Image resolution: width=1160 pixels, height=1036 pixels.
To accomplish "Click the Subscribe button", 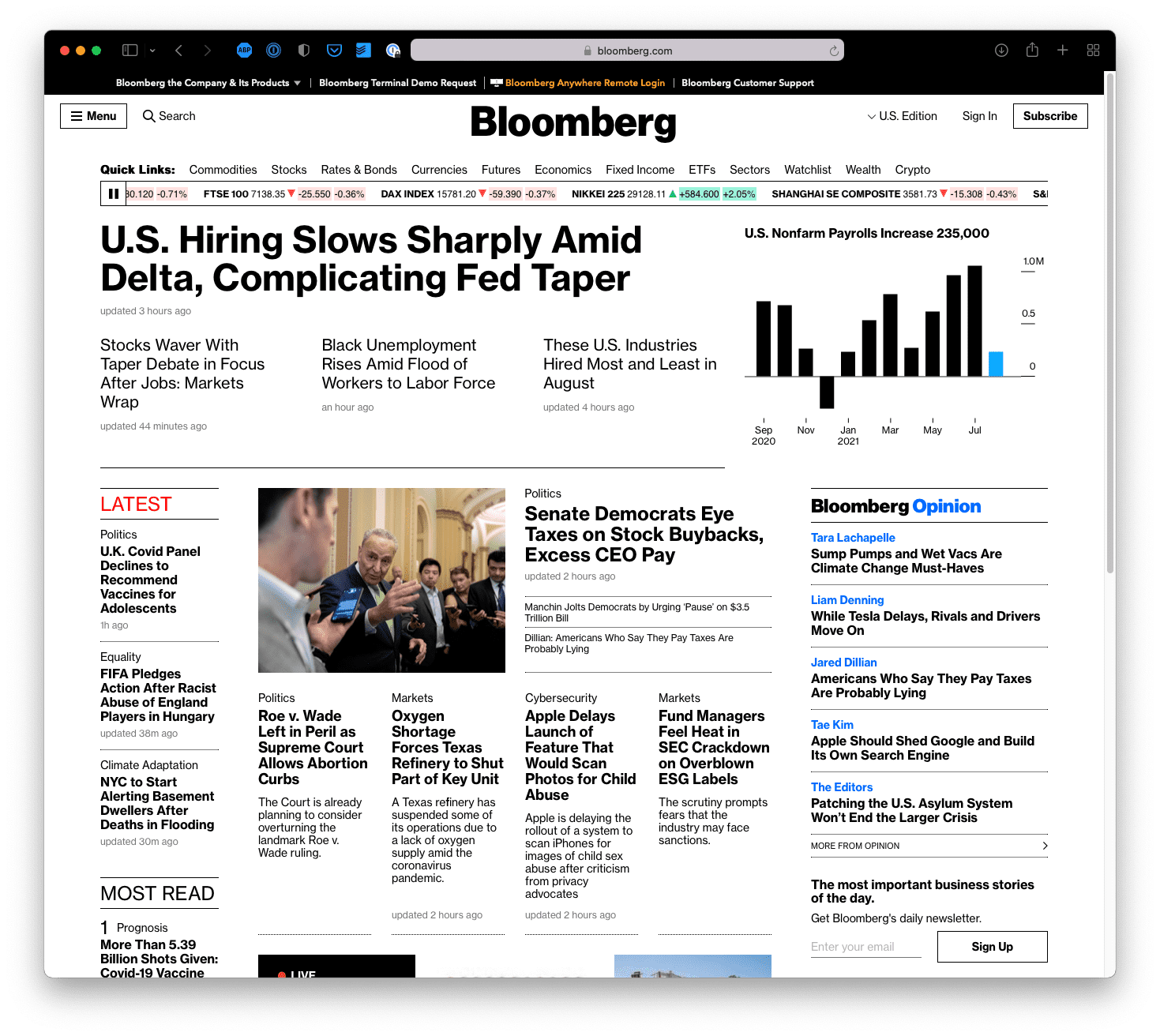I will [1050, 116].
